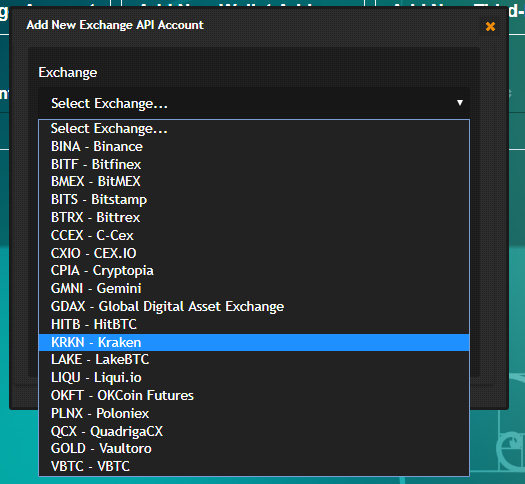Select GOLD - Vaultoro exchange
This screenshot has height=484, width=525.
pyautogui.click(x=254, y=449)
